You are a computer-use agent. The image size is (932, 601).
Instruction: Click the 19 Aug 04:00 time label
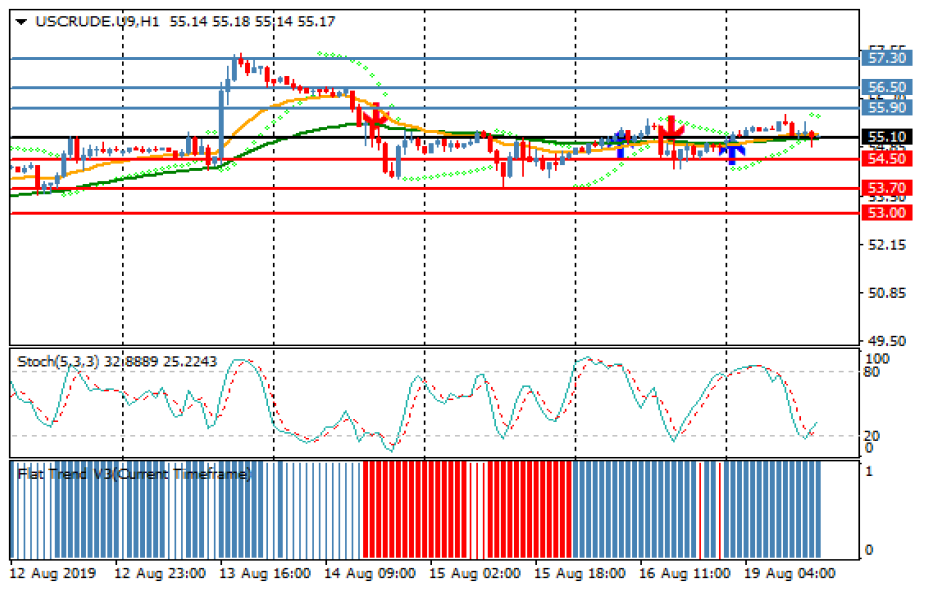[x=789, y=574]
